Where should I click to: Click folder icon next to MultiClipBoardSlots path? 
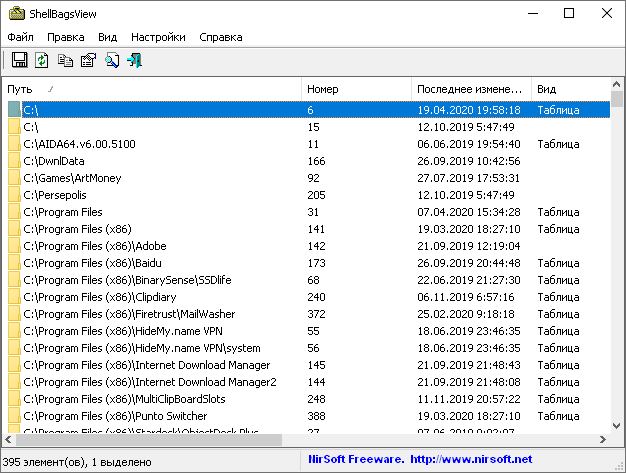tap(14, 399)
